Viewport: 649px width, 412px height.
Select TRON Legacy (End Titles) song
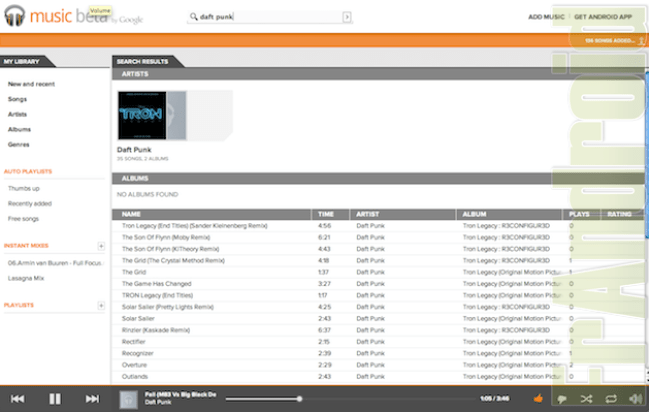[x=157, y=296]
